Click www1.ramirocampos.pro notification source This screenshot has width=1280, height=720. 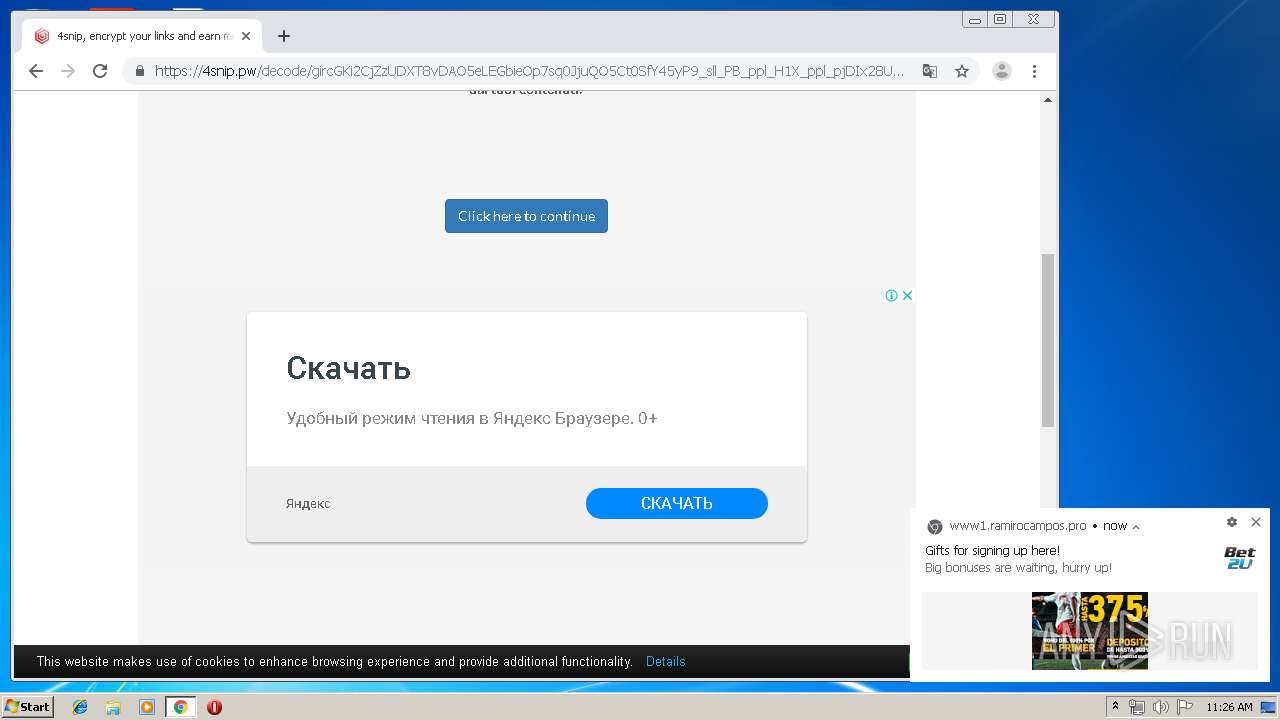tap(1018, 526)
